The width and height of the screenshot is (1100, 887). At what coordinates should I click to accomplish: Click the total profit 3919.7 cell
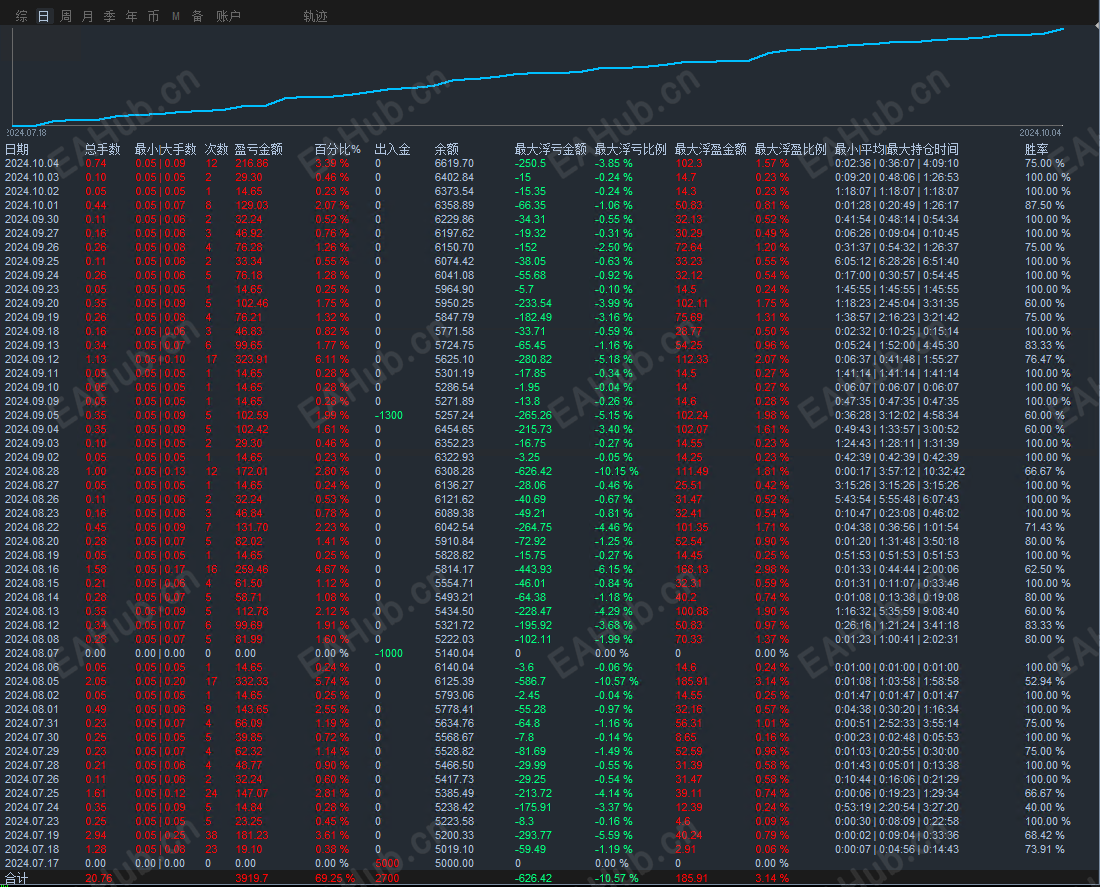[251, 878]
